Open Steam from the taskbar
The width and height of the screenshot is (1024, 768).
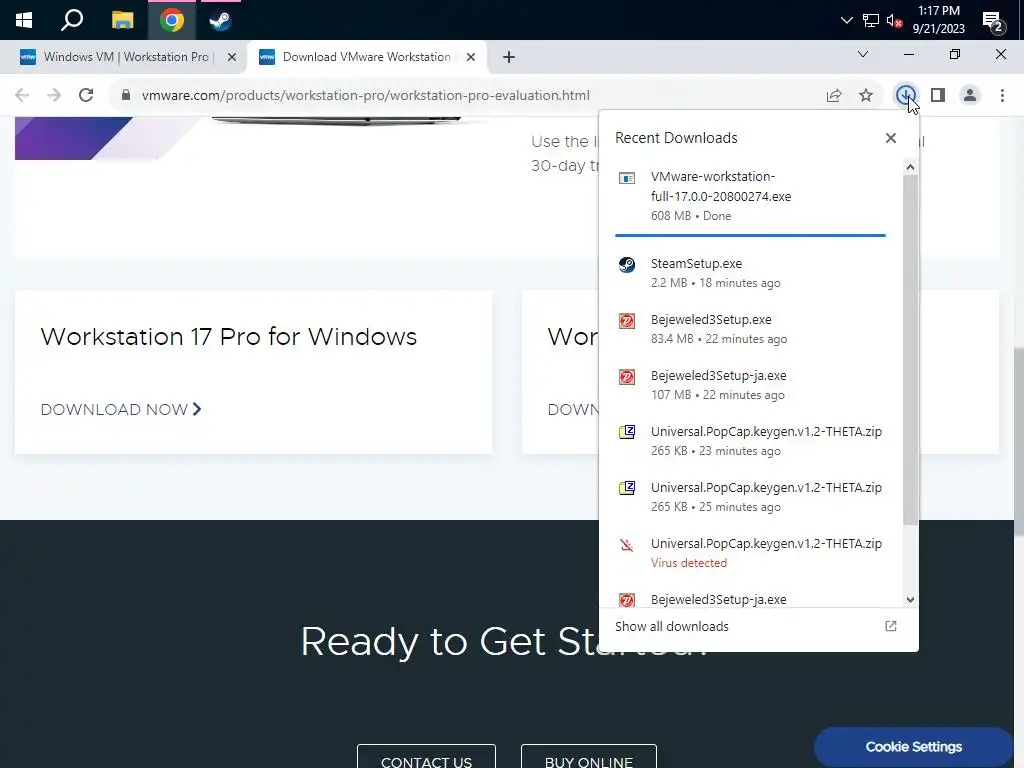coord(220,20)
